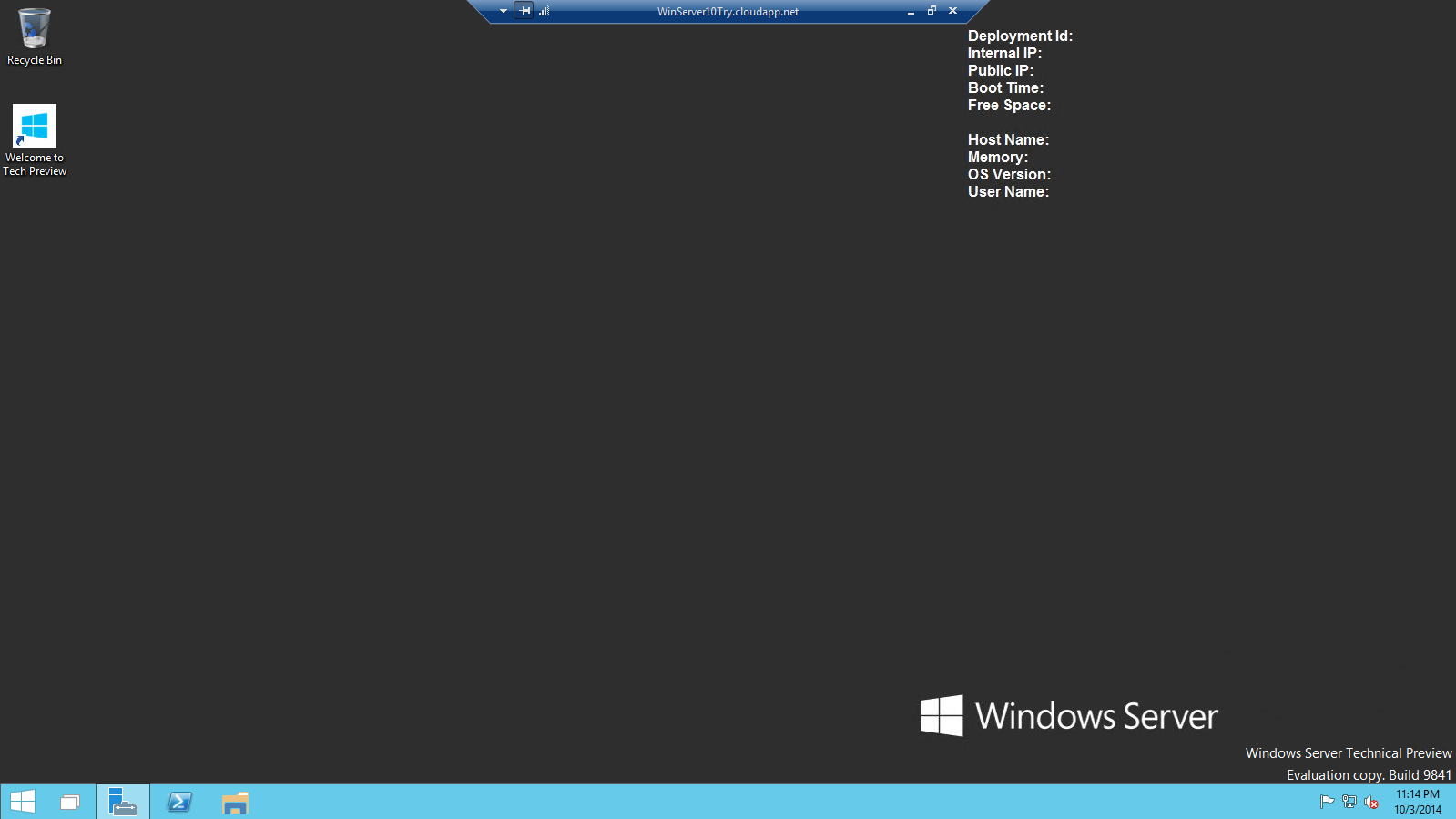Open Task View from the taskbar

tap(70, 803)
